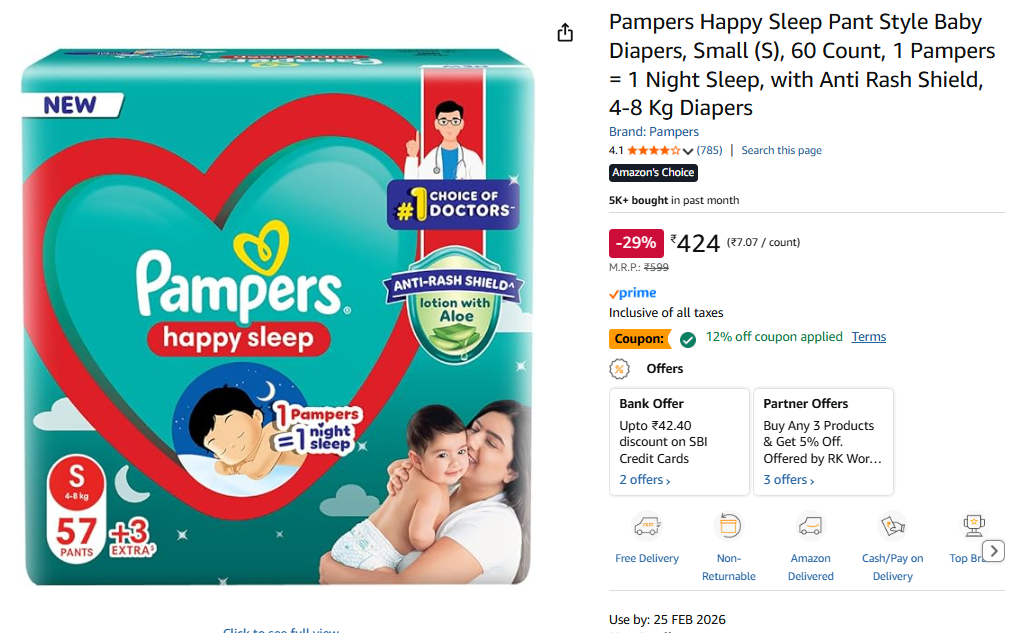The height and width of the screenshot is (633, 1016).
Task: Expand the star rating dropdown arrow
Action: pyautogui.click(x=687, y=151)
